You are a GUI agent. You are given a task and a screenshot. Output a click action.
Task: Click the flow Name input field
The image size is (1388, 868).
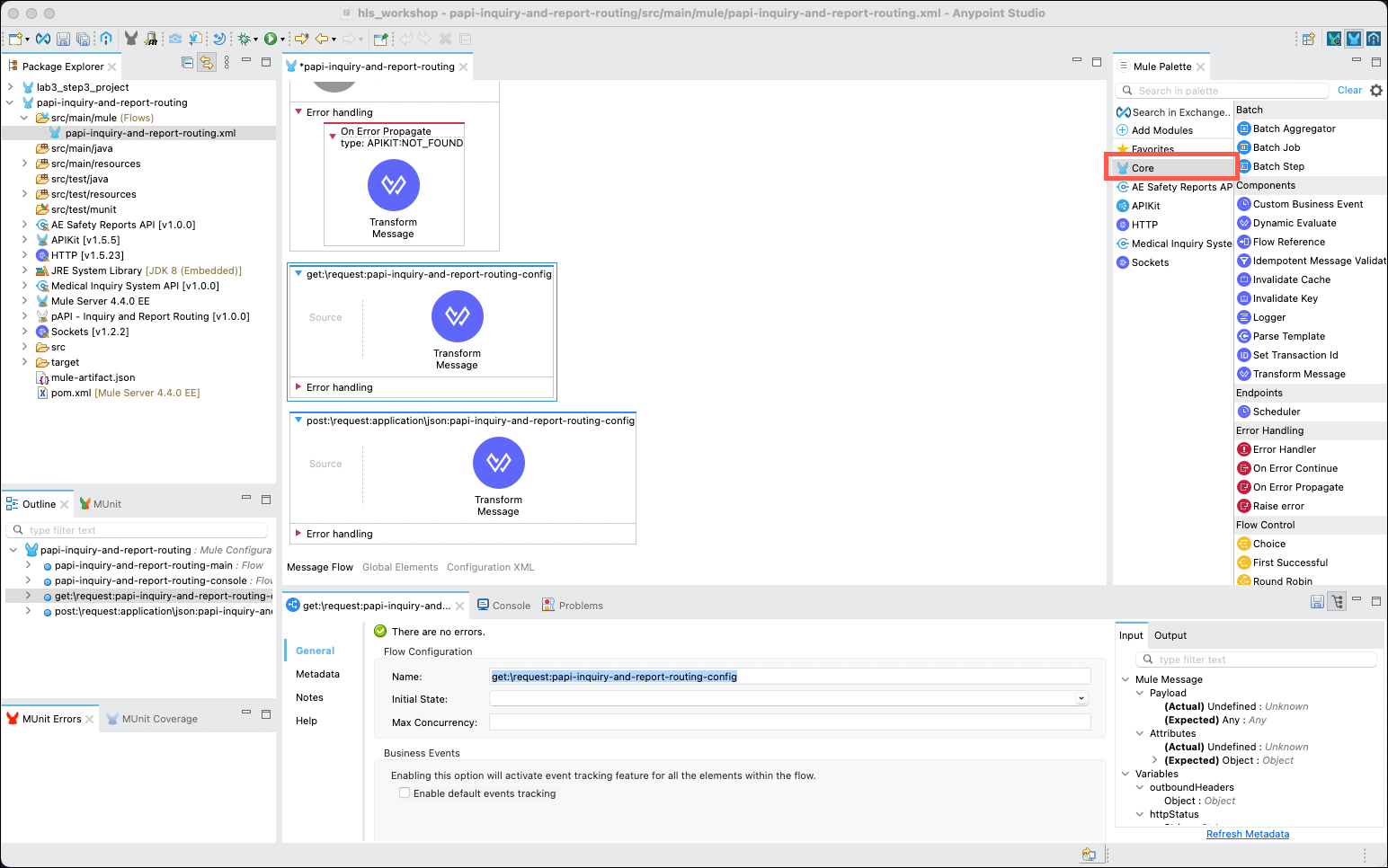[x=789, y=676]
